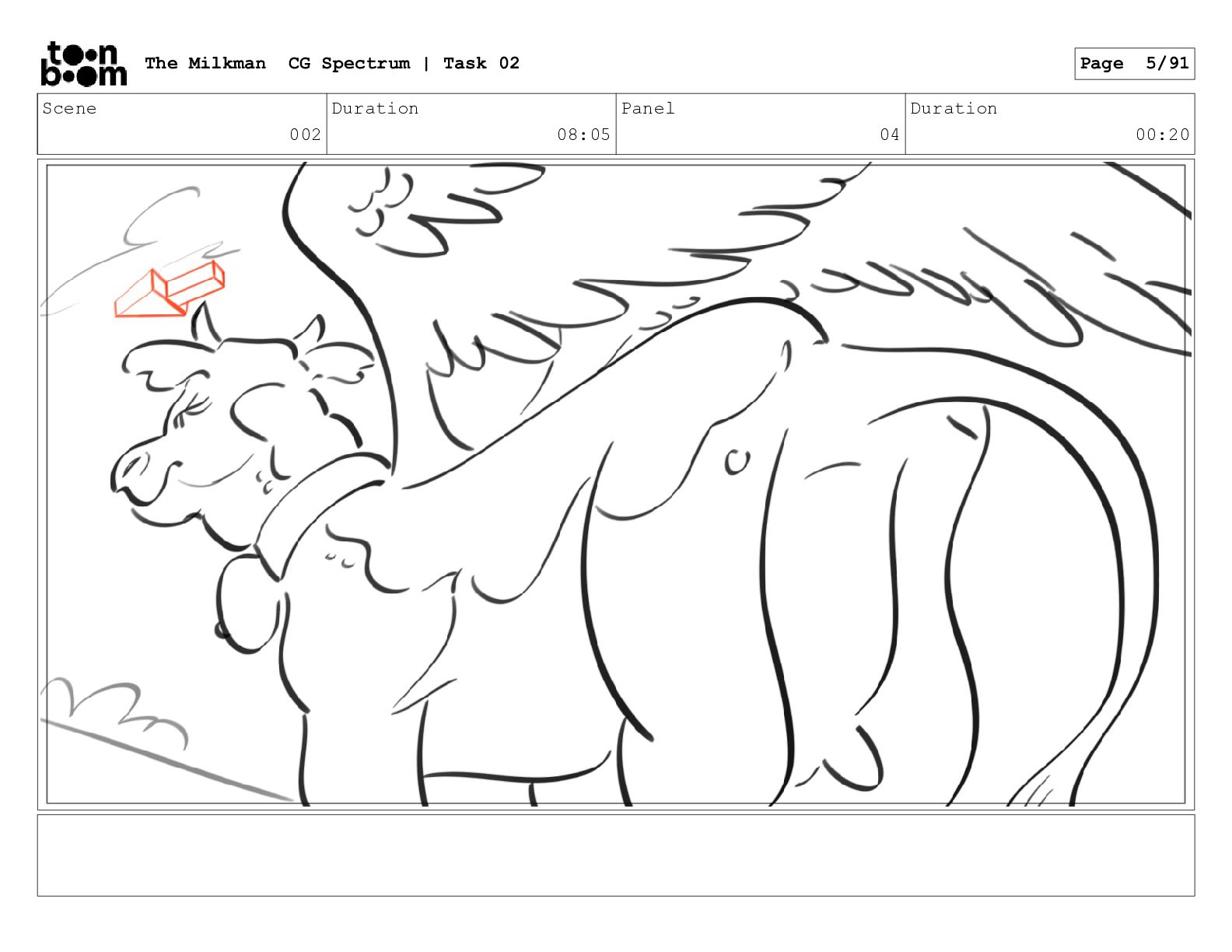Click the storyboard panel drawing of the winged cow
This screenshot has width=1232, height=952.
pos(615,484)
